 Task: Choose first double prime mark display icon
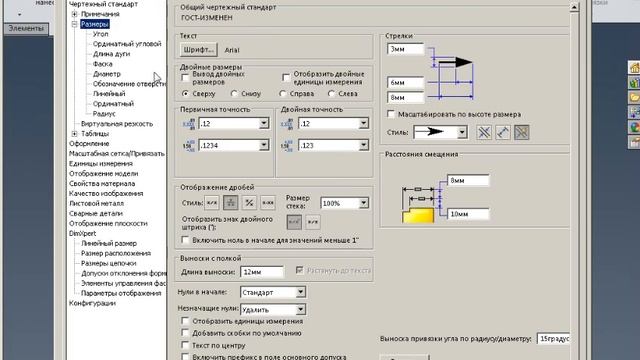(x=294, y=222)
